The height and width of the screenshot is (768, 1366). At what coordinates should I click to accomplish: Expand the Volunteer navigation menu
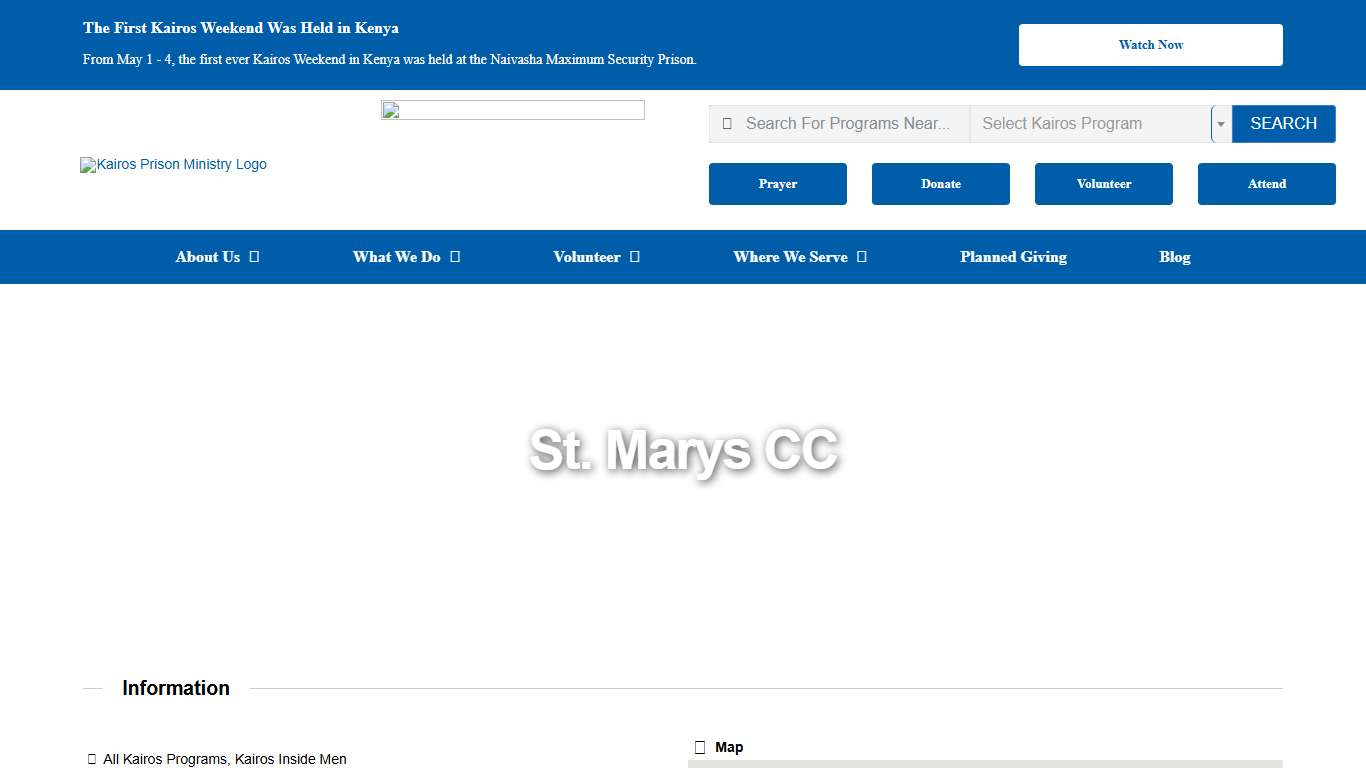click(595, 257)
